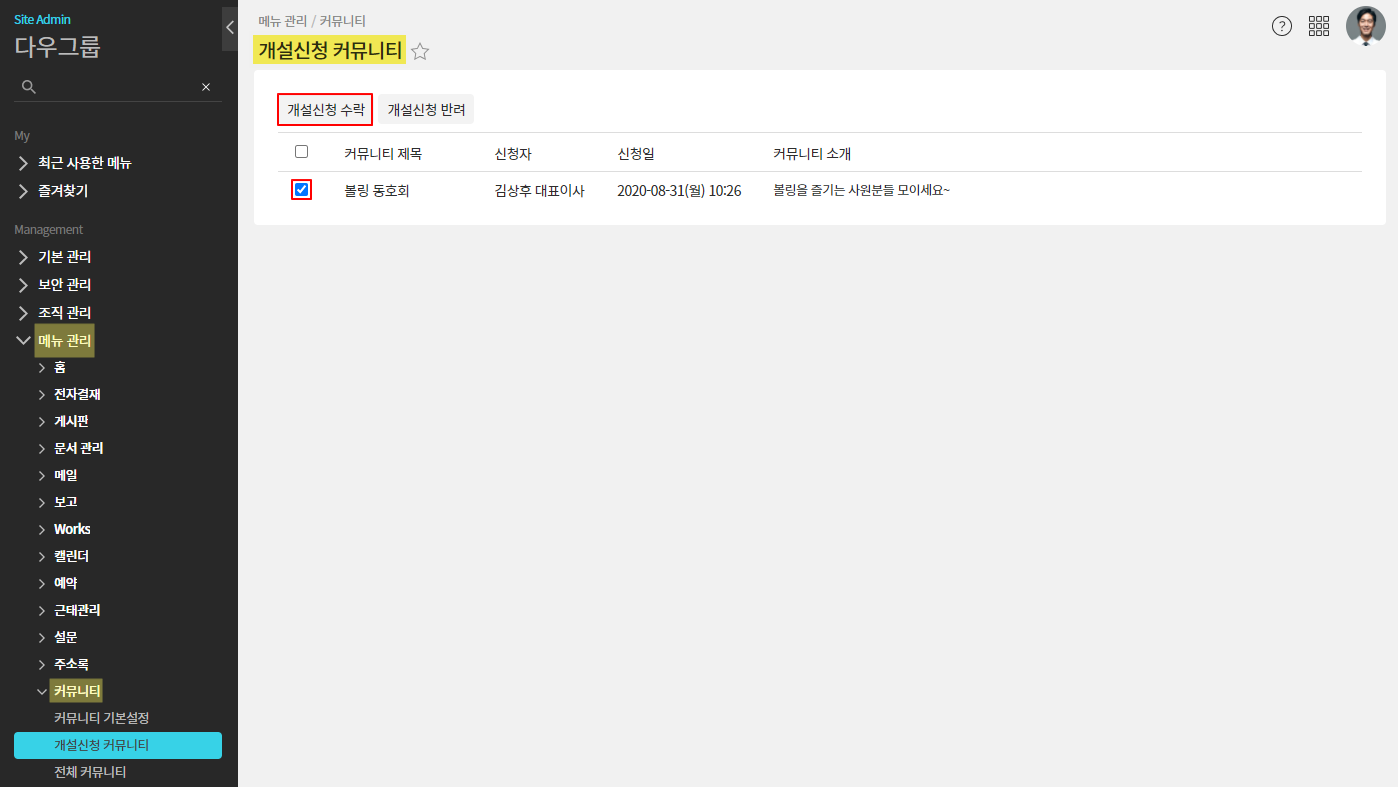The image size is (1398, 787).
Task: Click into the sidebar search field
Action: click(x=115, y=87)
